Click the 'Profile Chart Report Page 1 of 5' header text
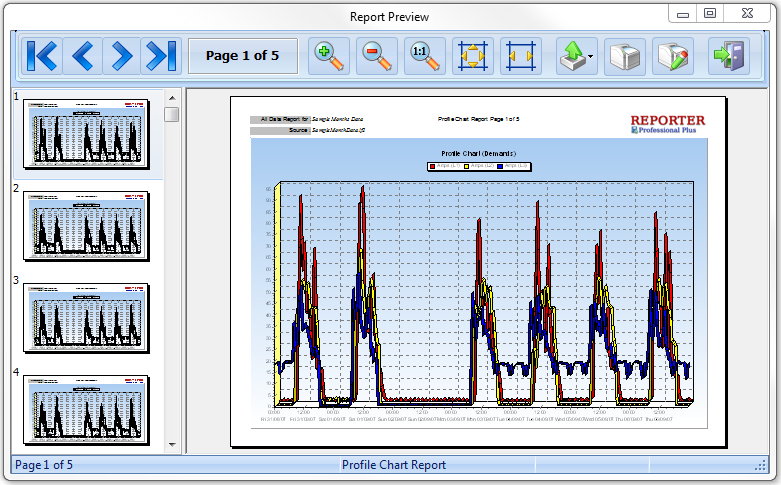Screen dimensions: 781x485 [478, 119]
